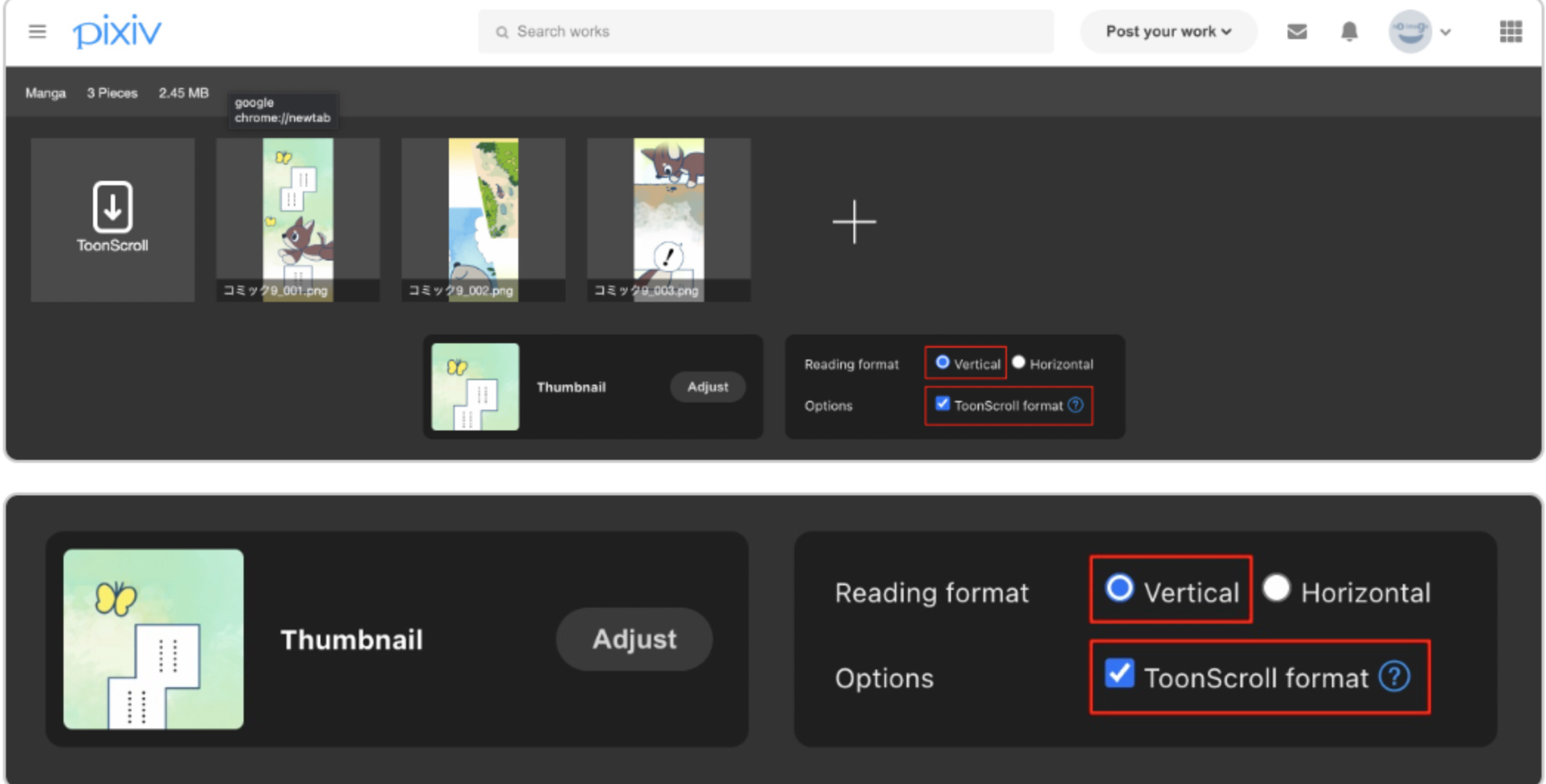Open the notifications bell

(x=1349, y=32)
